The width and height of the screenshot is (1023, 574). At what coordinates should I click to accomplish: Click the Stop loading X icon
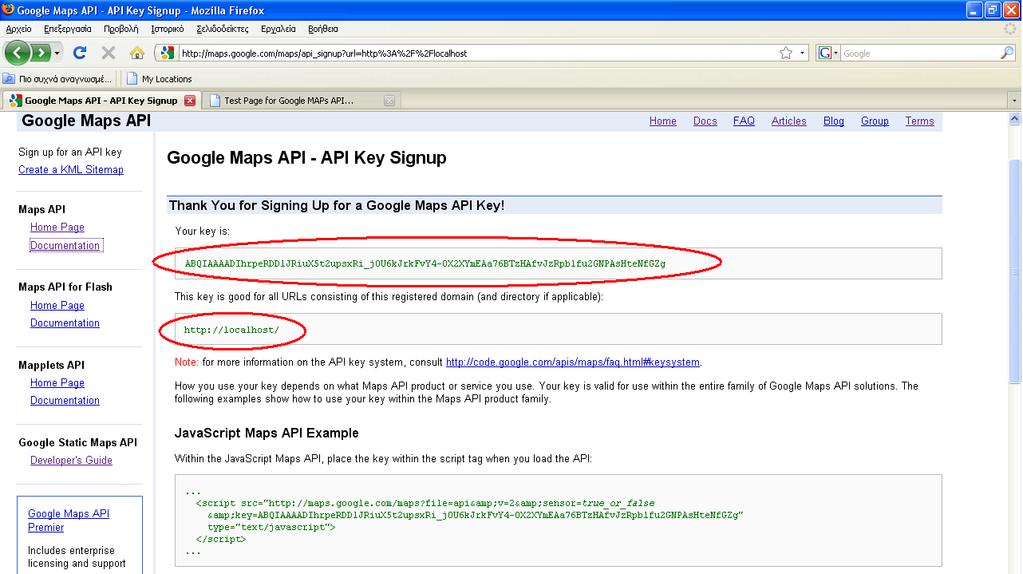pyautogui.click(x=108, y=53)
